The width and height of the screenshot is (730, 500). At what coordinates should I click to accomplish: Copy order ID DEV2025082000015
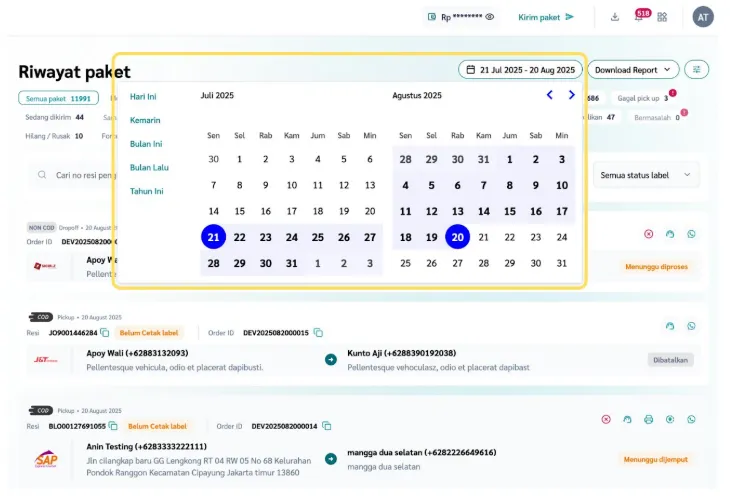[x=318, y=332]
